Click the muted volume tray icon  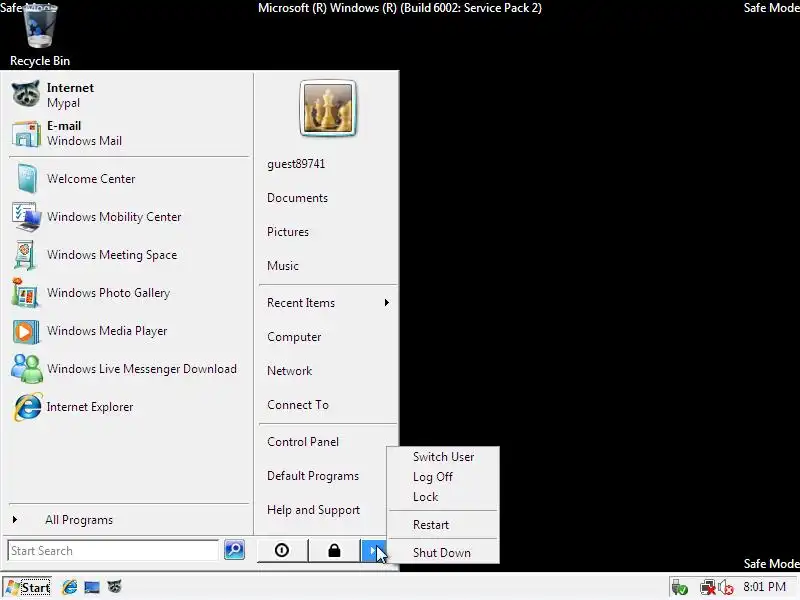click(726, 587)
